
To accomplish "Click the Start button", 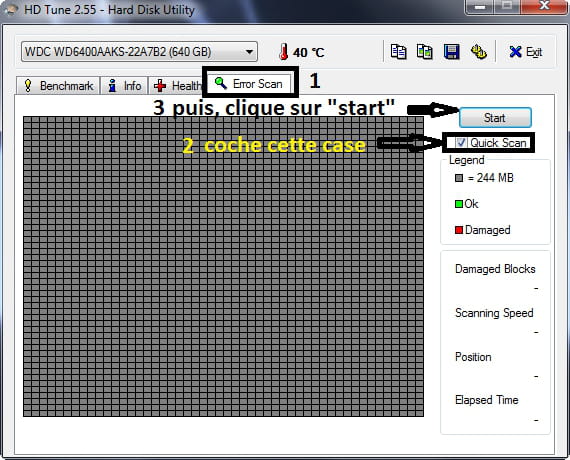I will point(495,117).
